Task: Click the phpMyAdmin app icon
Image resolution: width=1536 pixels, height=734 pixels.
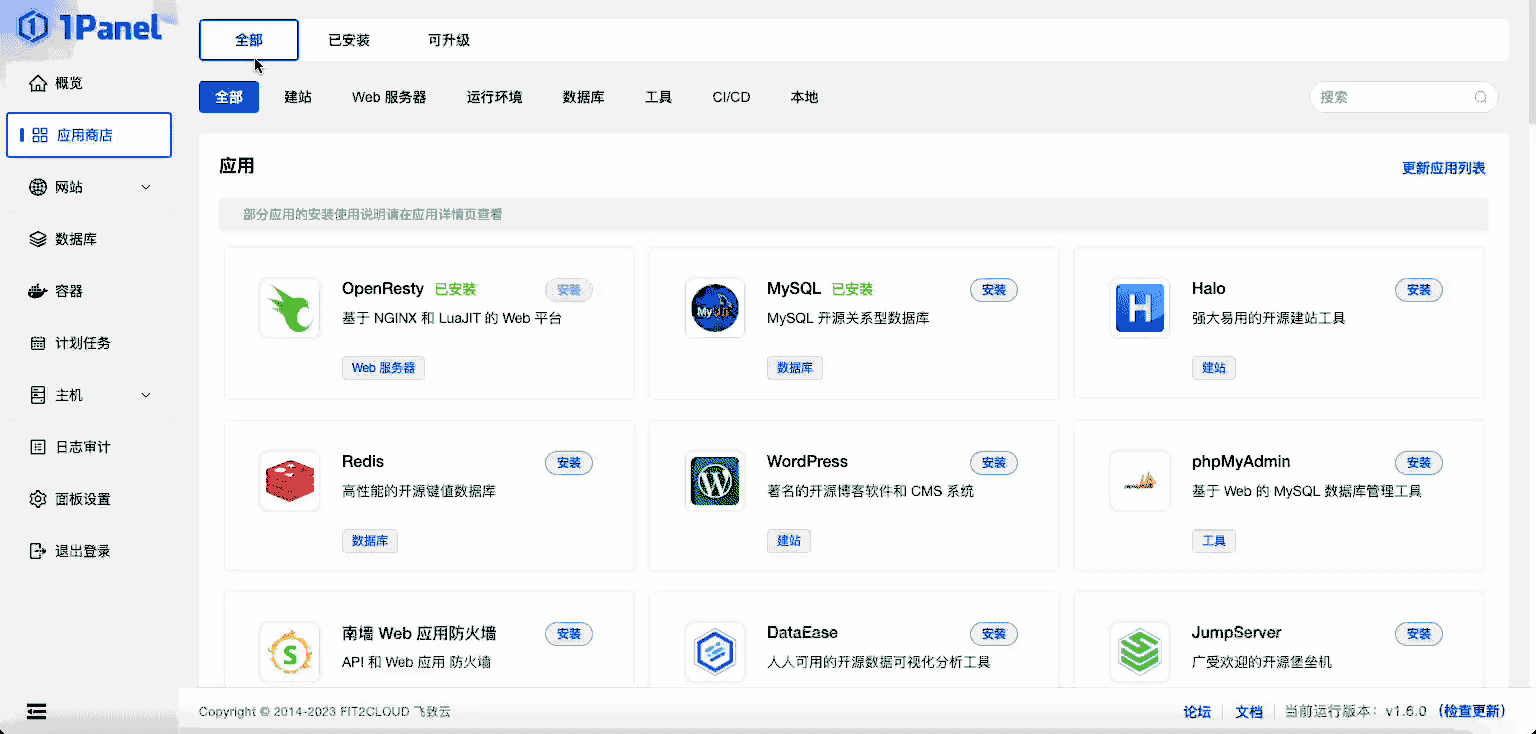Action: click(1139, 481)
